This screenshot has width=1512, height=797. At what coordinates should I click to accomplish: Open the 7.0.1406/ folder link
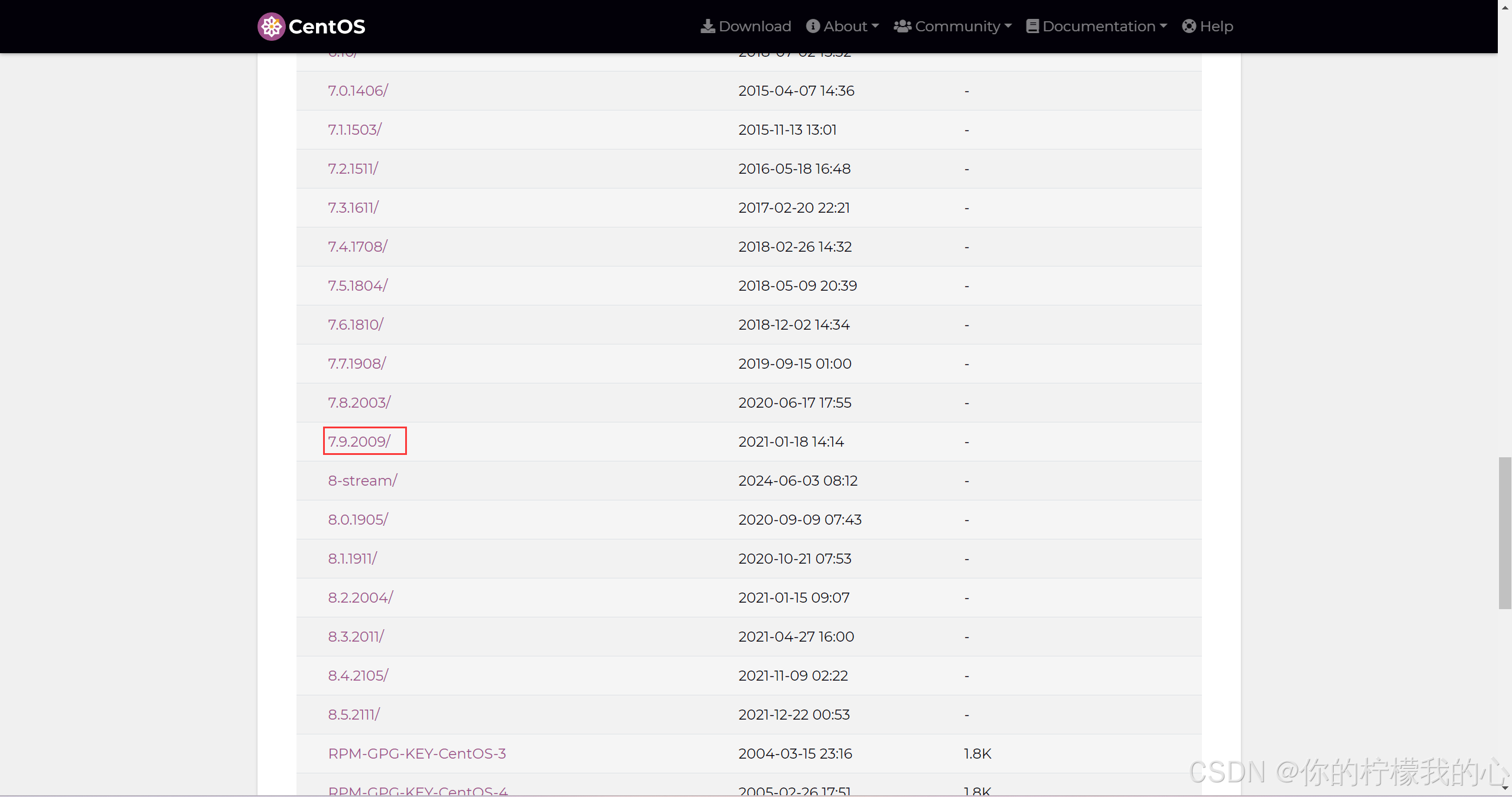pos(358,90)
